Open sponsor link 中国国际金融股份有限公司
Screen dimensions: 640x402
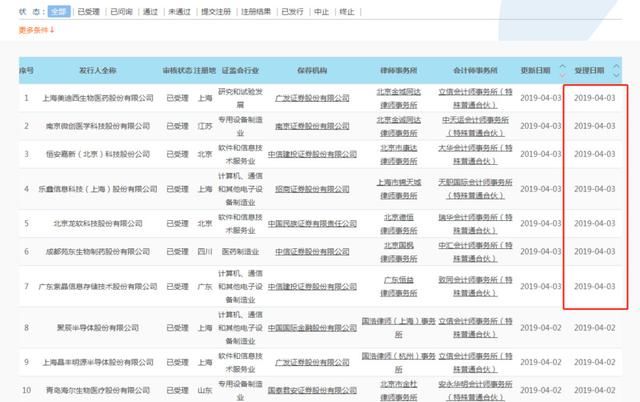pos(312,328)
